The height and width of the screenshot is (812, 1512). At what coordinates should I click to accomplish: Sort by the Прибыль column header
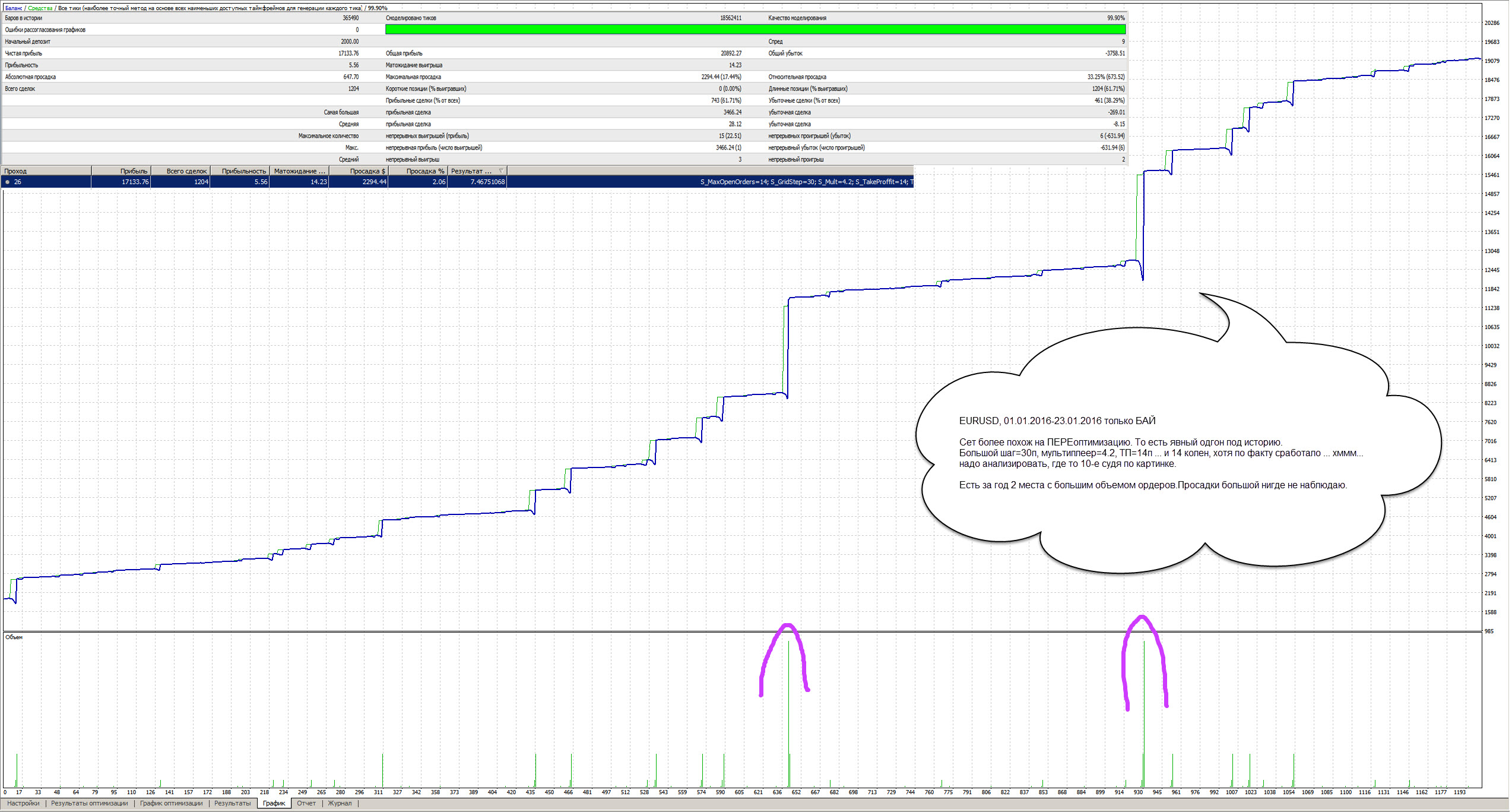121,171
